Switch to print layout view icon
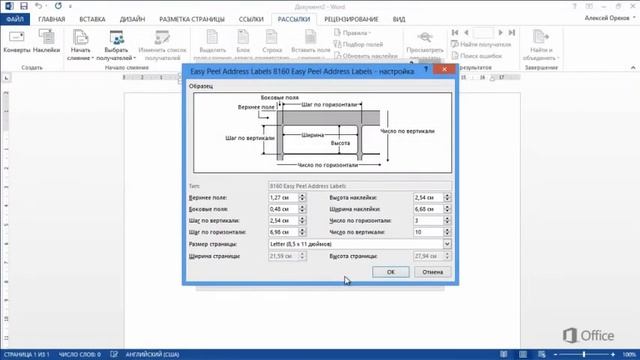The width and height of the screenshot is (640, 360). point(522,354)
